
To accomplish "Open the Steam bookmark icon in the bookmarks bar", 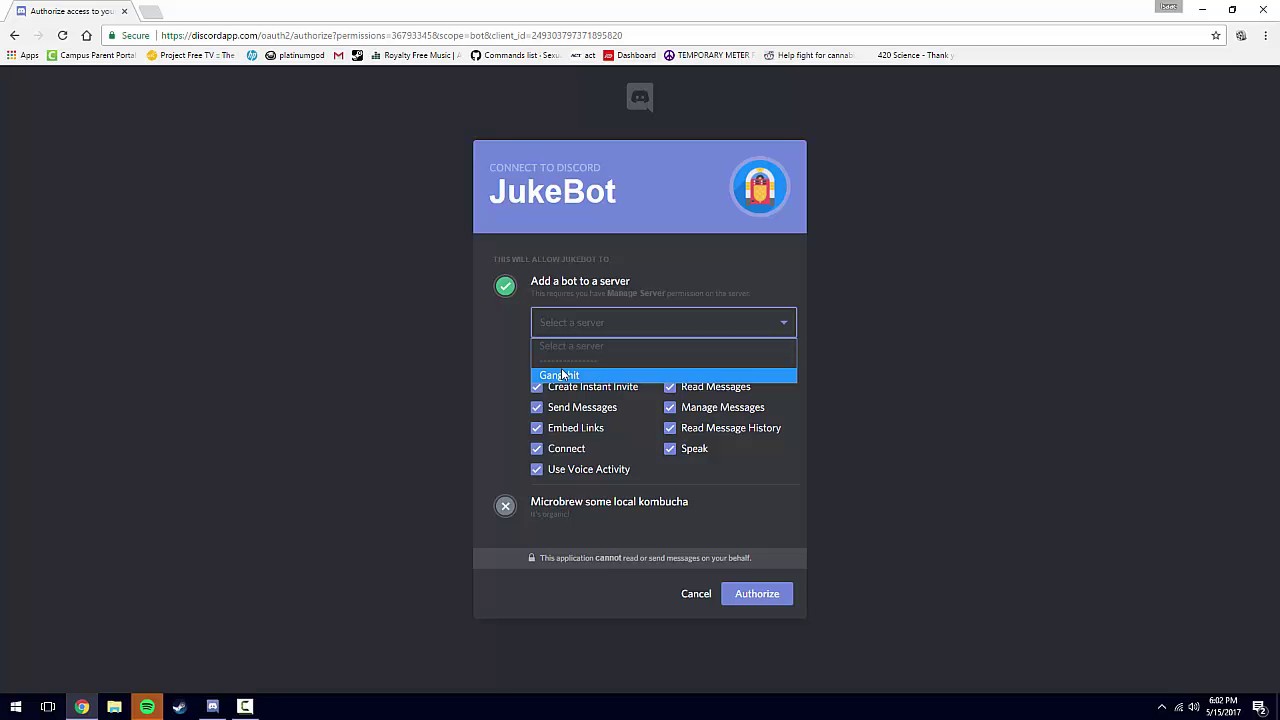I will tap(357, 55).
